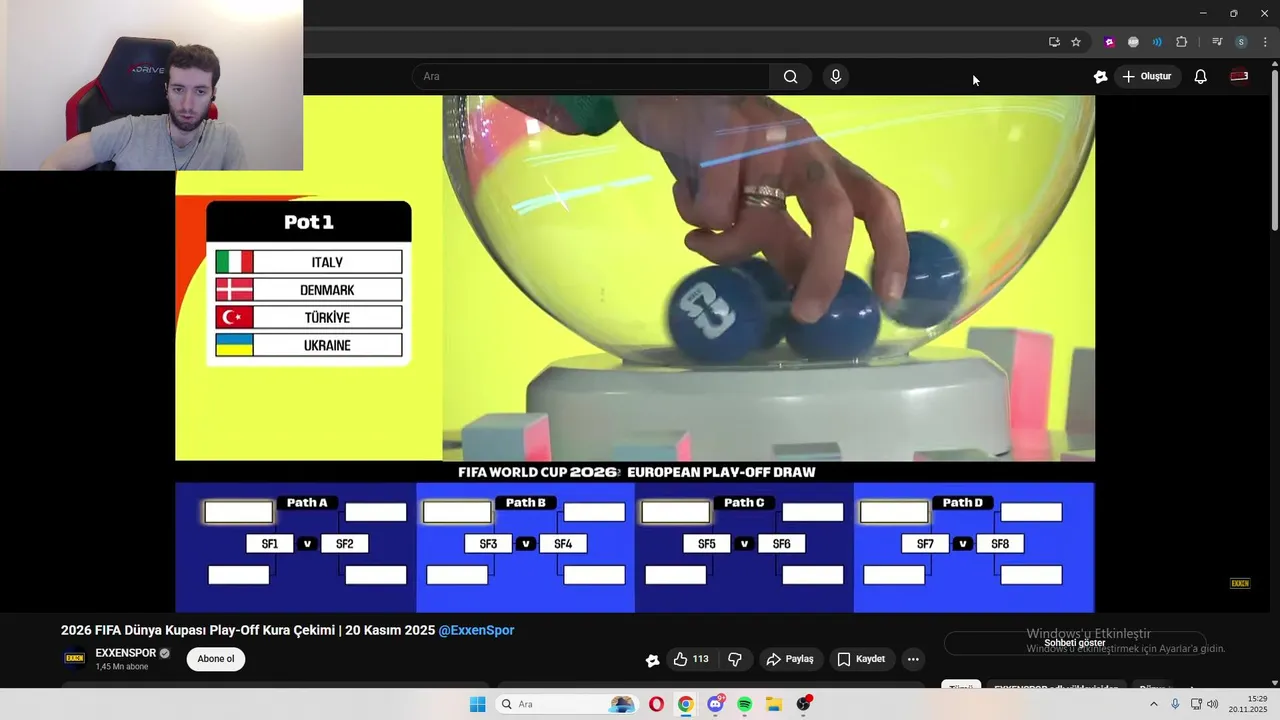Open the purple extension icon in Chrome toolbar

tap(1109, 42)
